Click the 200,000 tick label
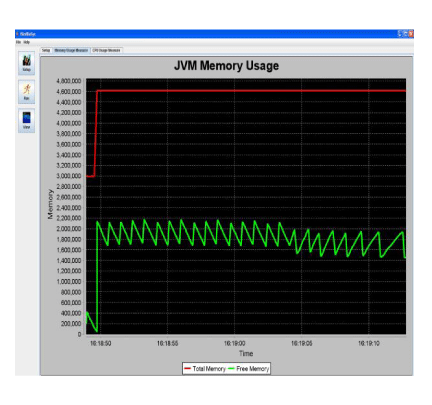432x405 pixels. [x=71, y=324]
